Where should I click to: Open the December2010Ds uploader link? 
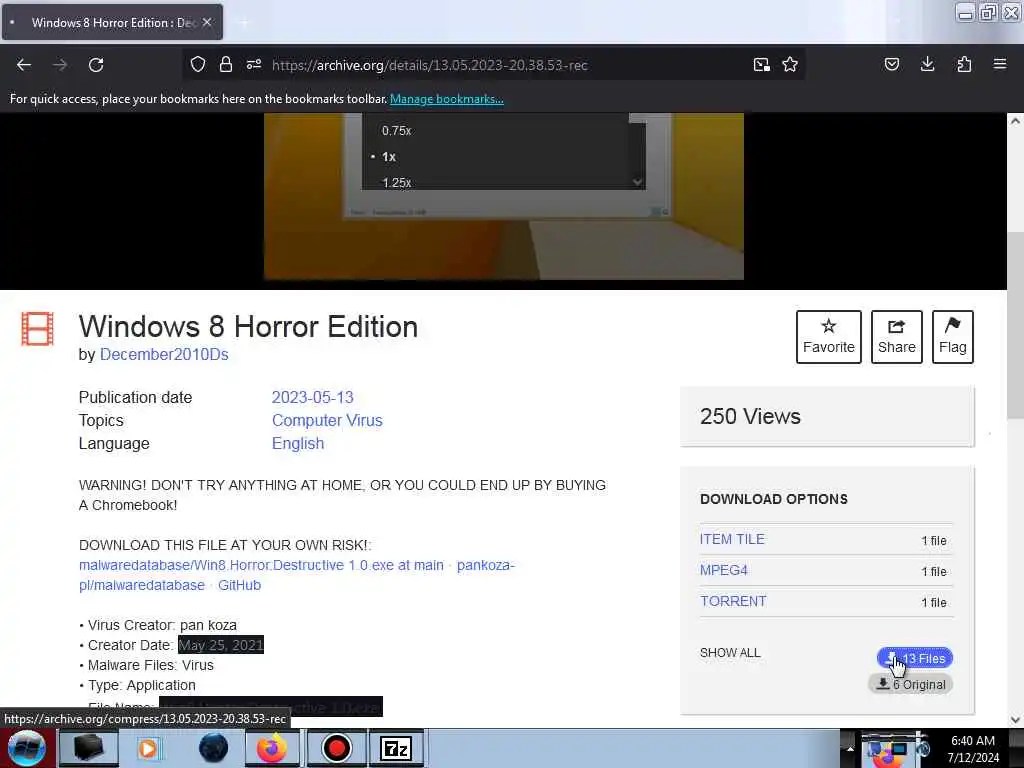pos(164,355)
